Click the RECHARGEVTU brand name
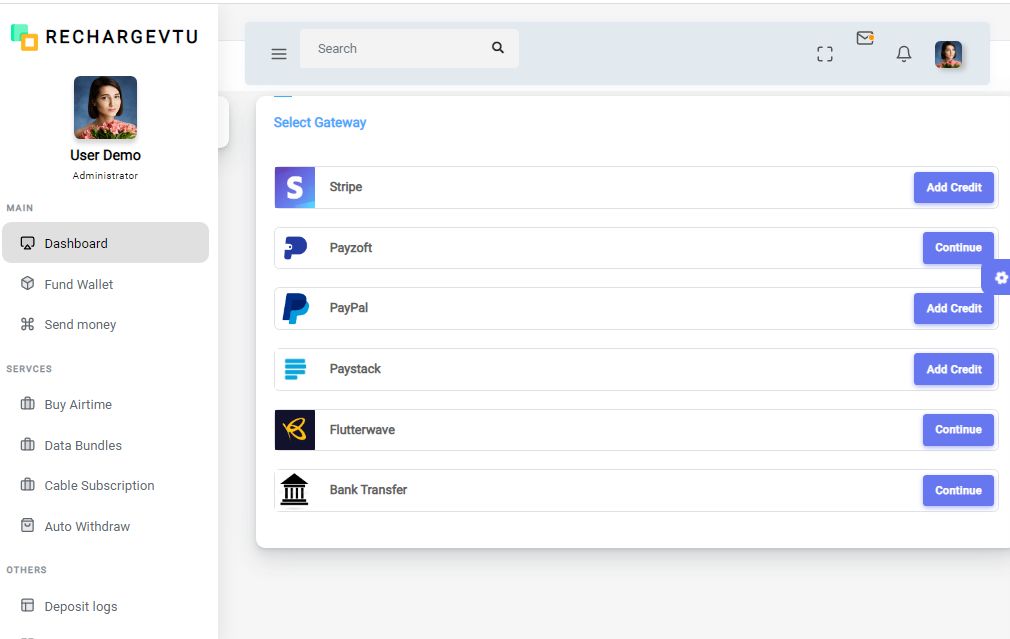 point(122,37)
